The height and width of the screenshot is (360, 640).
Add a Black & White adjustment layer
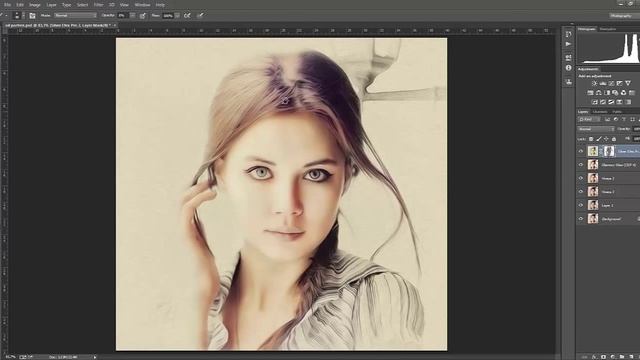click(x=607, y=93)
